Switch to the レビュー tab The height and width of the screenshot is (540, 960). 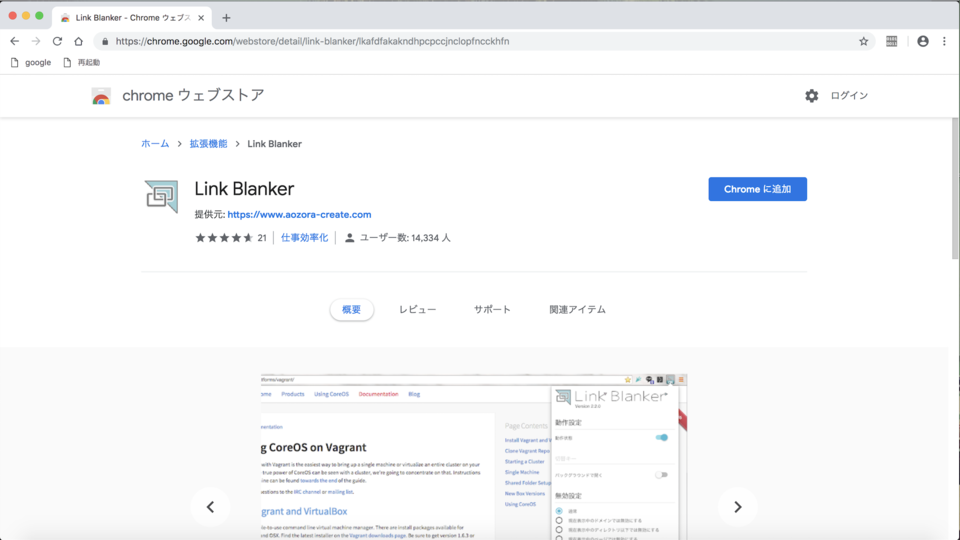418,310
